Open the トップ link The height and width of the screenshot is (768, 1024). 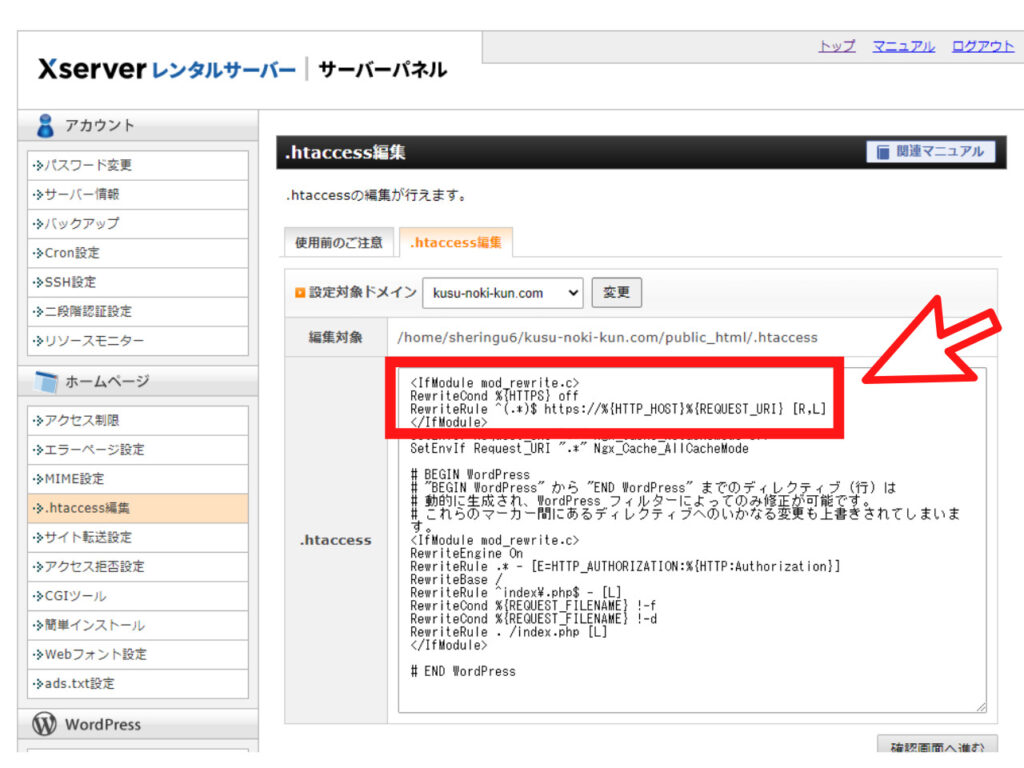coord(837,46)
